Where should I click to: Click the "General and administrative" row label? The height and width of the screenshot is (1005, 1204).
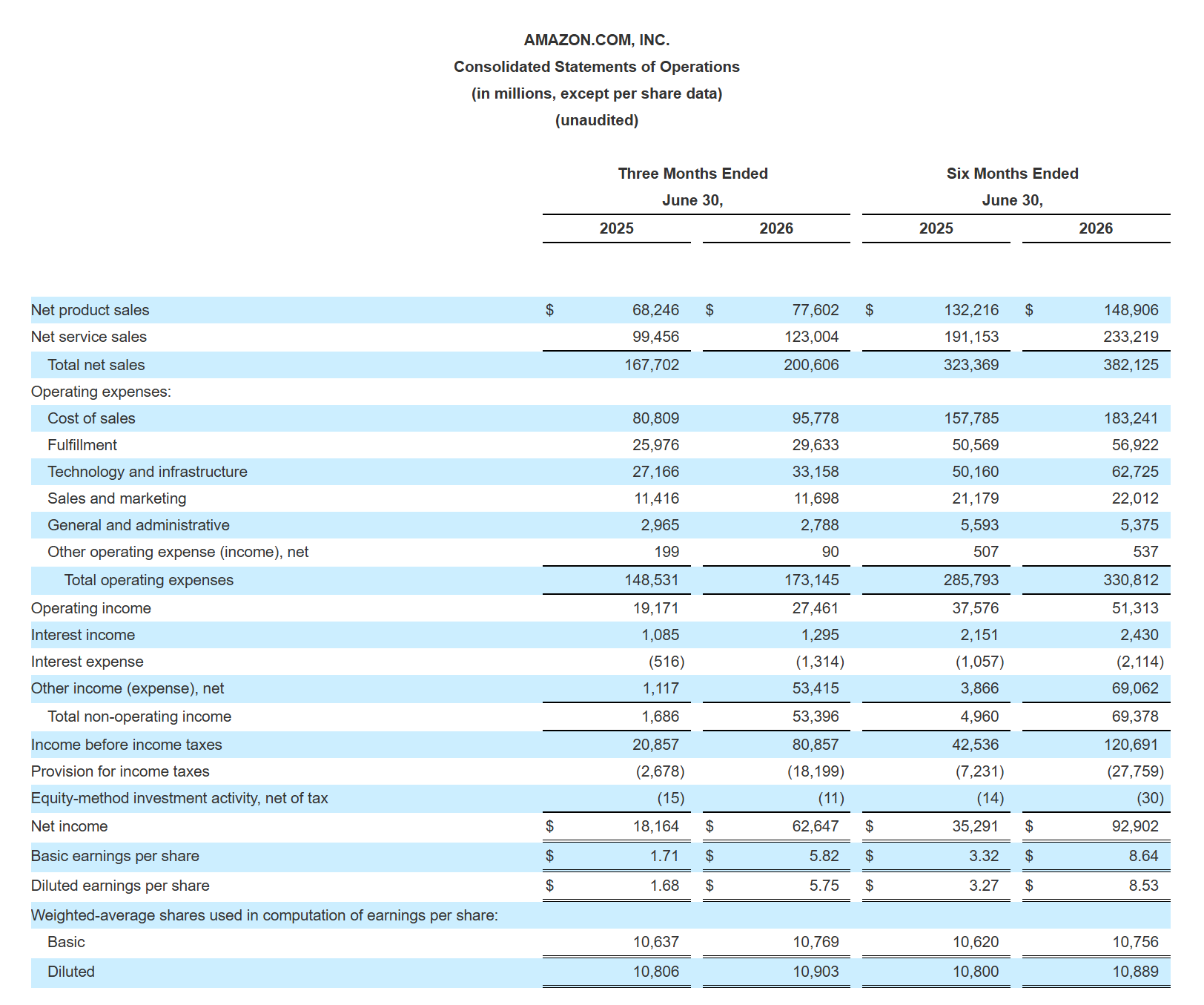[x=139, y=525]
